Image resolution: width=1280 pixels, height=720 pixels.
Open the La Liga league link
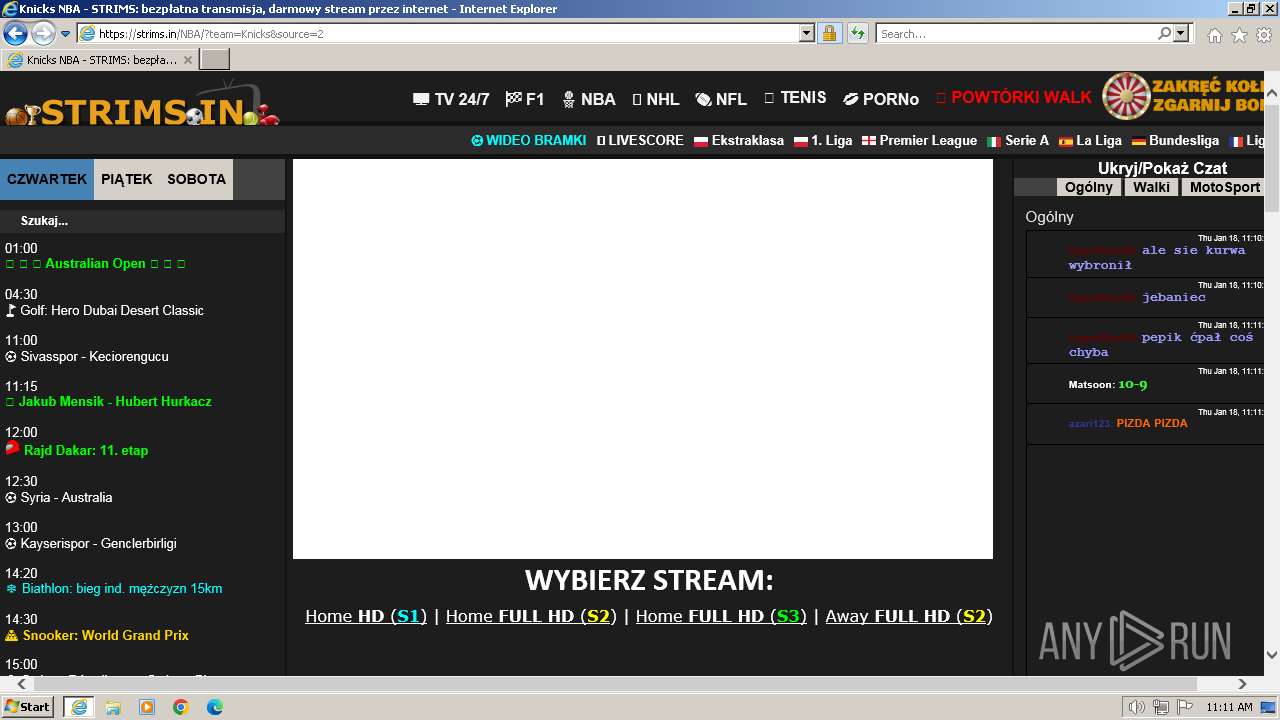point(1090,141)
